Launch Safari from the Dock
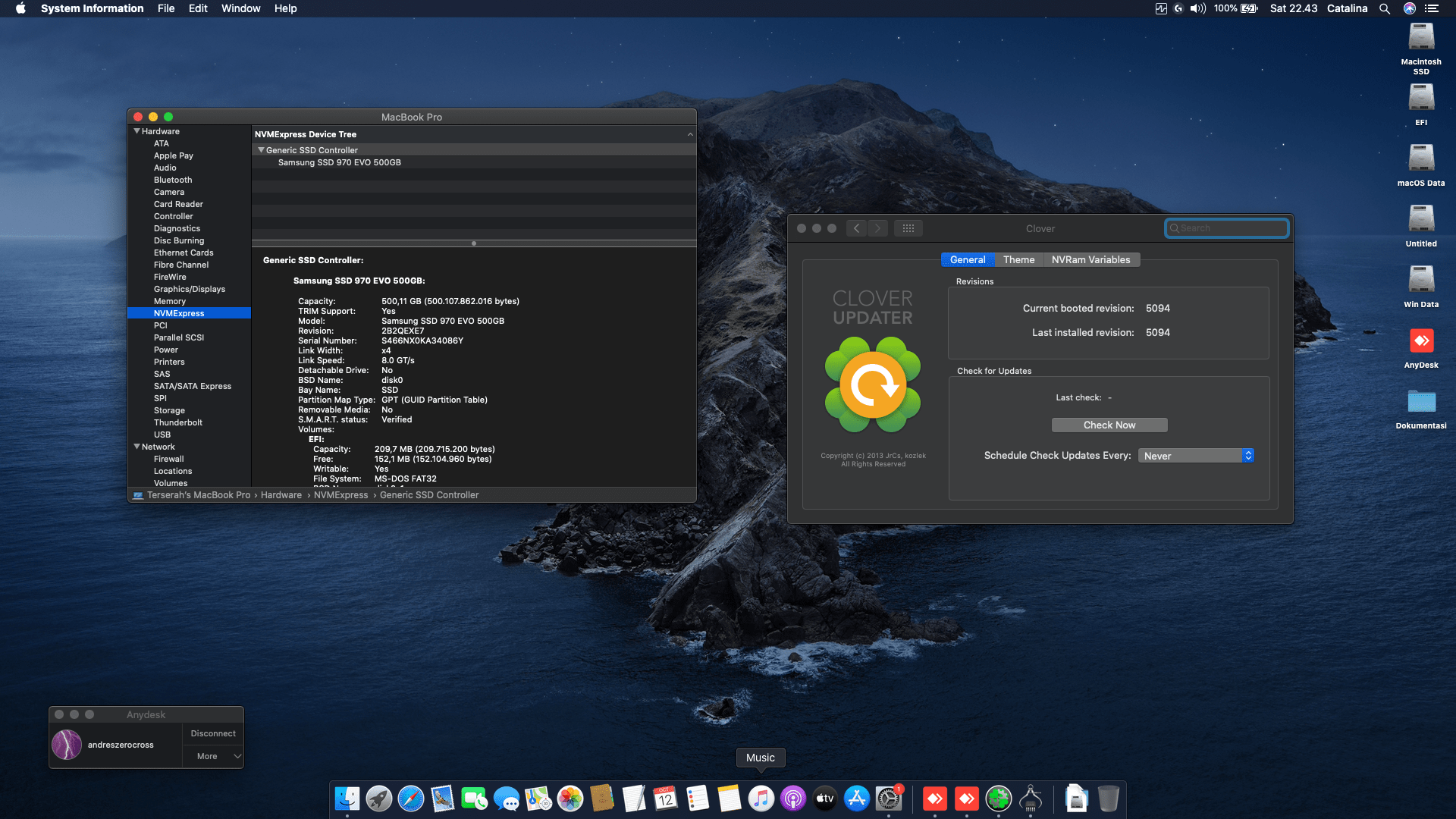Screen dimensions: 1456x819 pos(411,799)
